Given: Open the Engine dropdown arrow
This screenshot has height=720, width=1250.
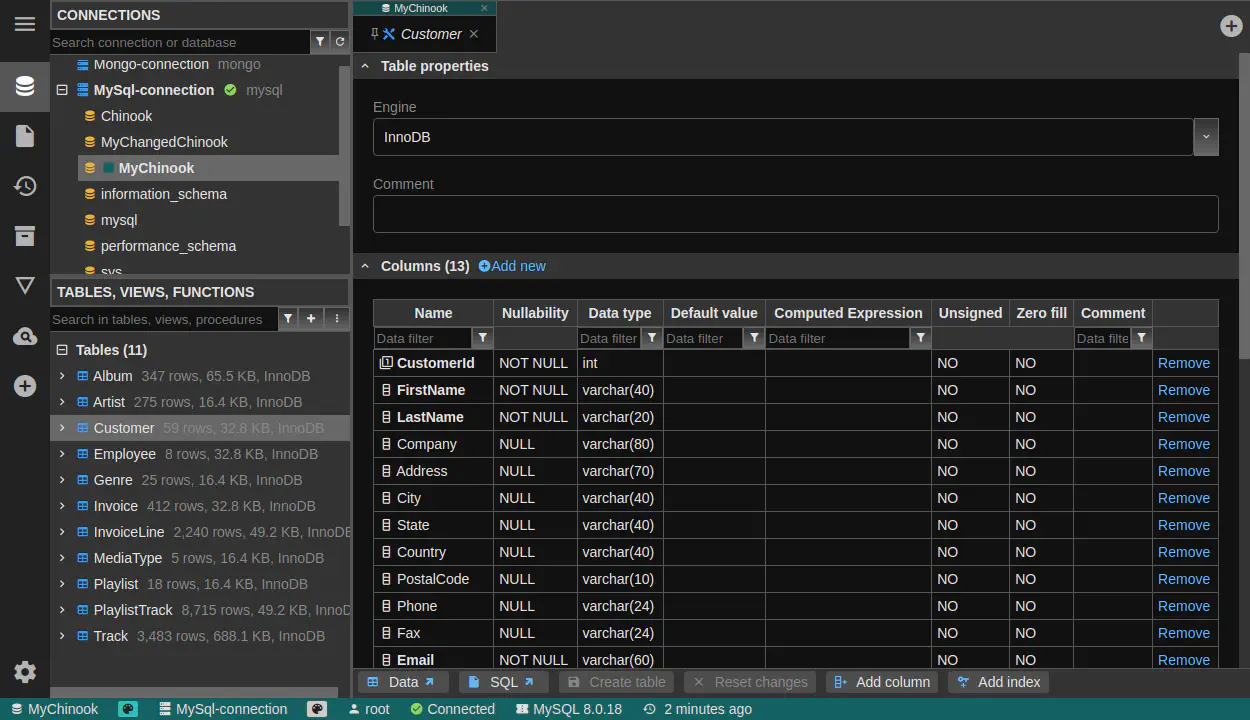Looking at the screenshot, I should [1205, 137].
